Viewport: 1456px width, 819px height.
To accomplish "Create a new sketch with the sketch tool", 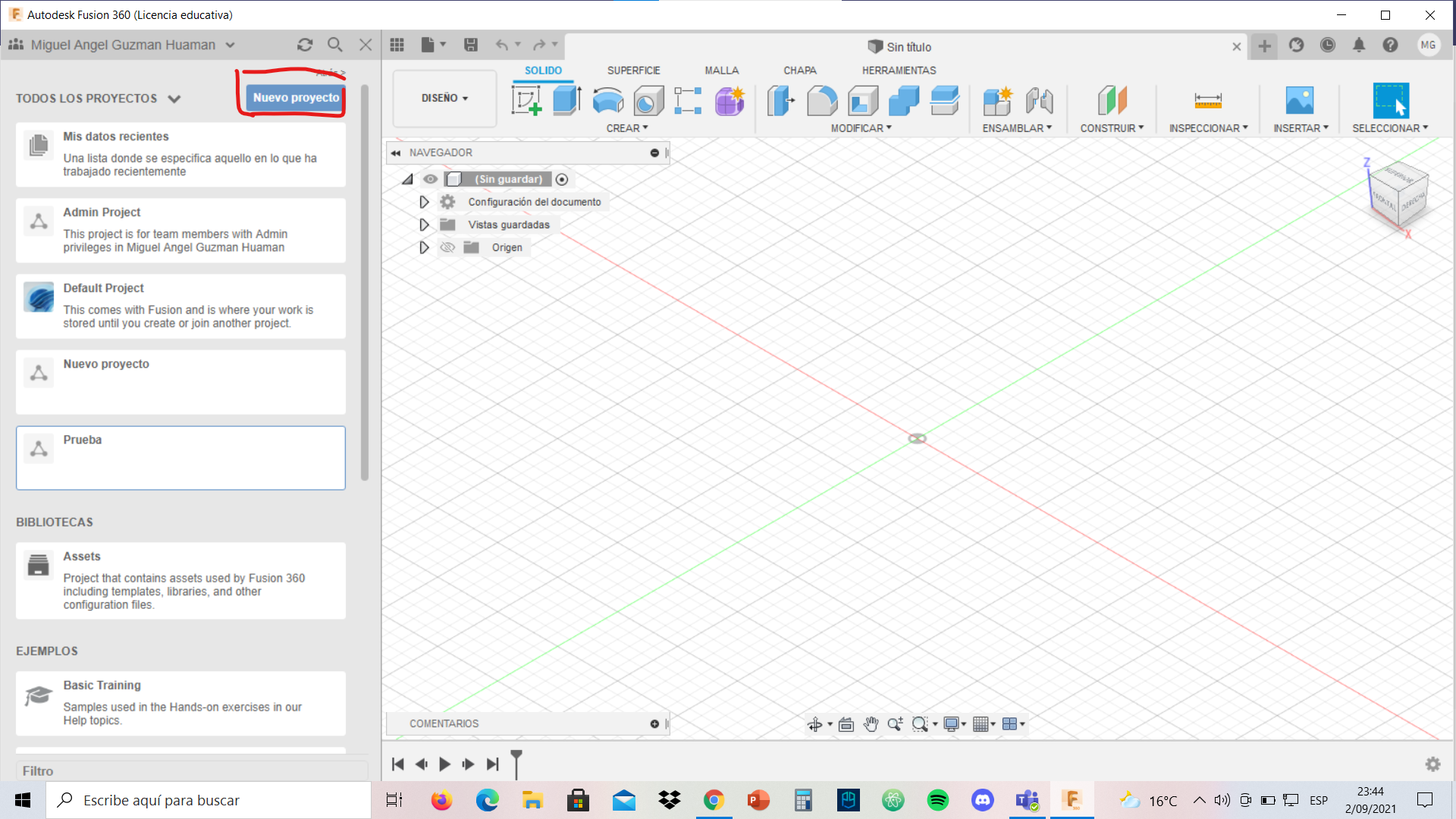I will coord(526,100).
